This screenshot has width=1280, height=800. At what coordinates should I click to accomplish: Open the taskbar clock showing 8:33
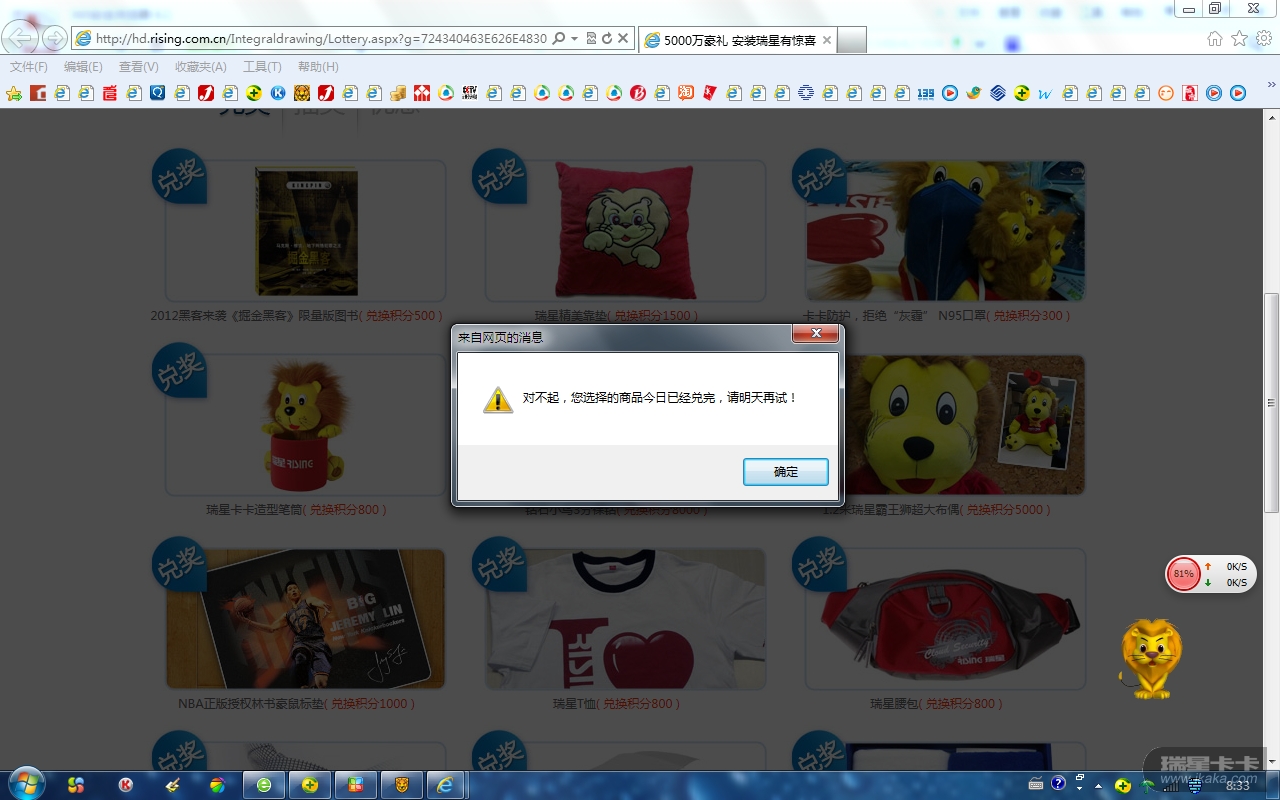click(1238, 786)
